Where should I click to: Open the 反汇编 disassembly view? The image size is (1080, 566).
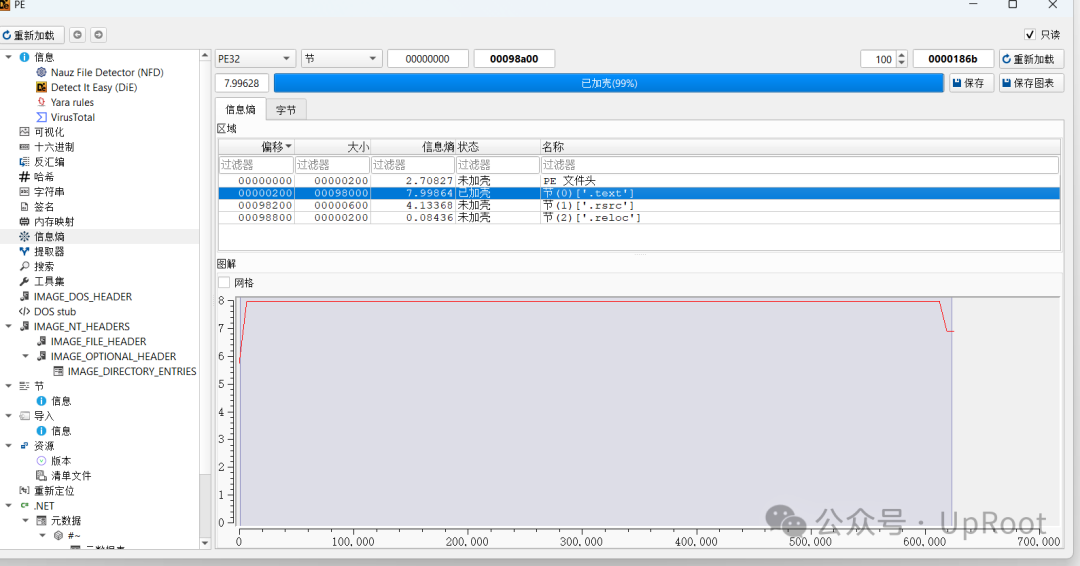[41, 162]
